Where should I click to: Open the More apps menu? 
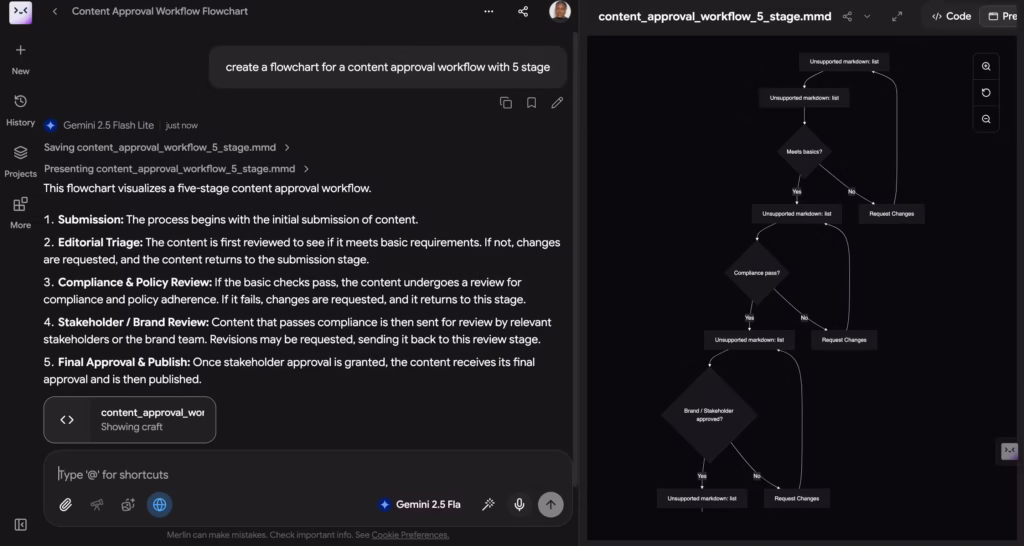coord(20,212)
